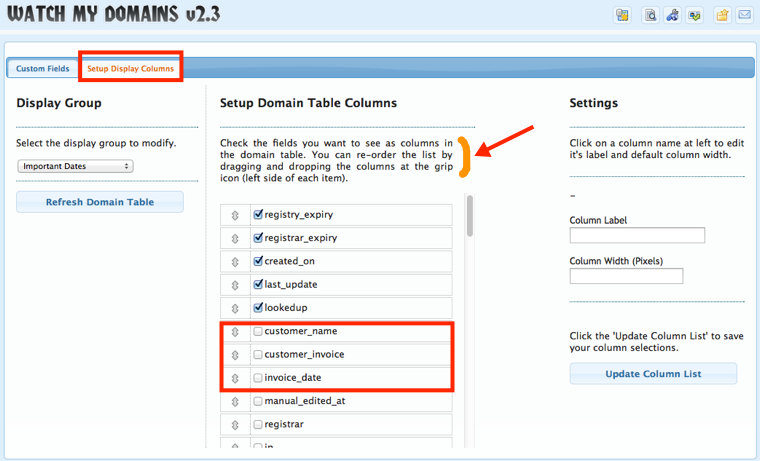Enable the customer_invoice checkbox
The image size is (760, 461).
click(x=258, y=354)
